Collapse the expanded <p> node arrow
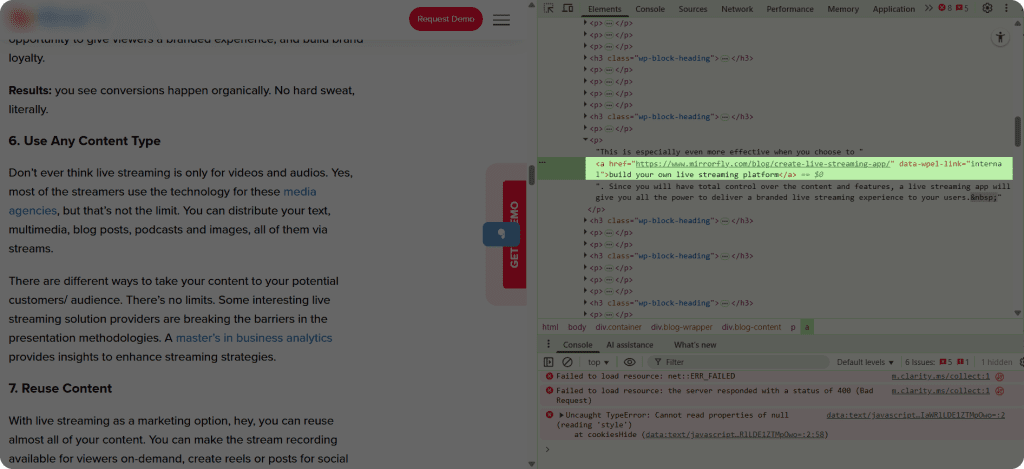Viewport: 1024px width, 469px height. pyautogui.click(x=586, y=140)
